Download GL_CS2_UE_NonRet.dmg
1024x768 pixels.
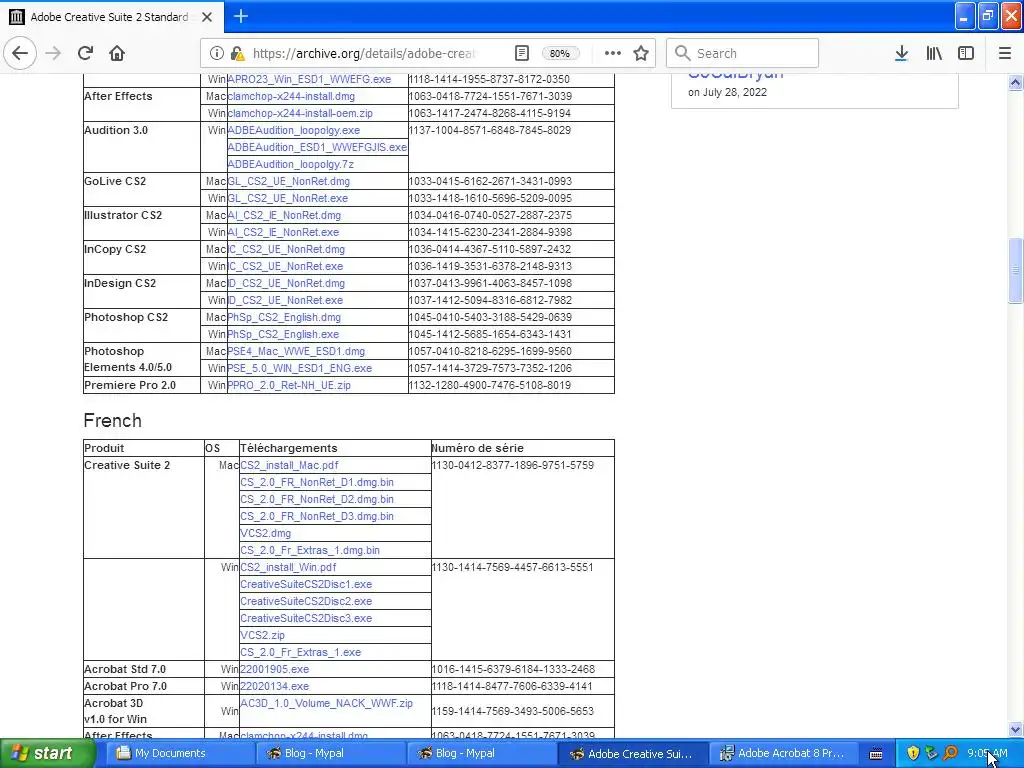click(x=288, y=181)
